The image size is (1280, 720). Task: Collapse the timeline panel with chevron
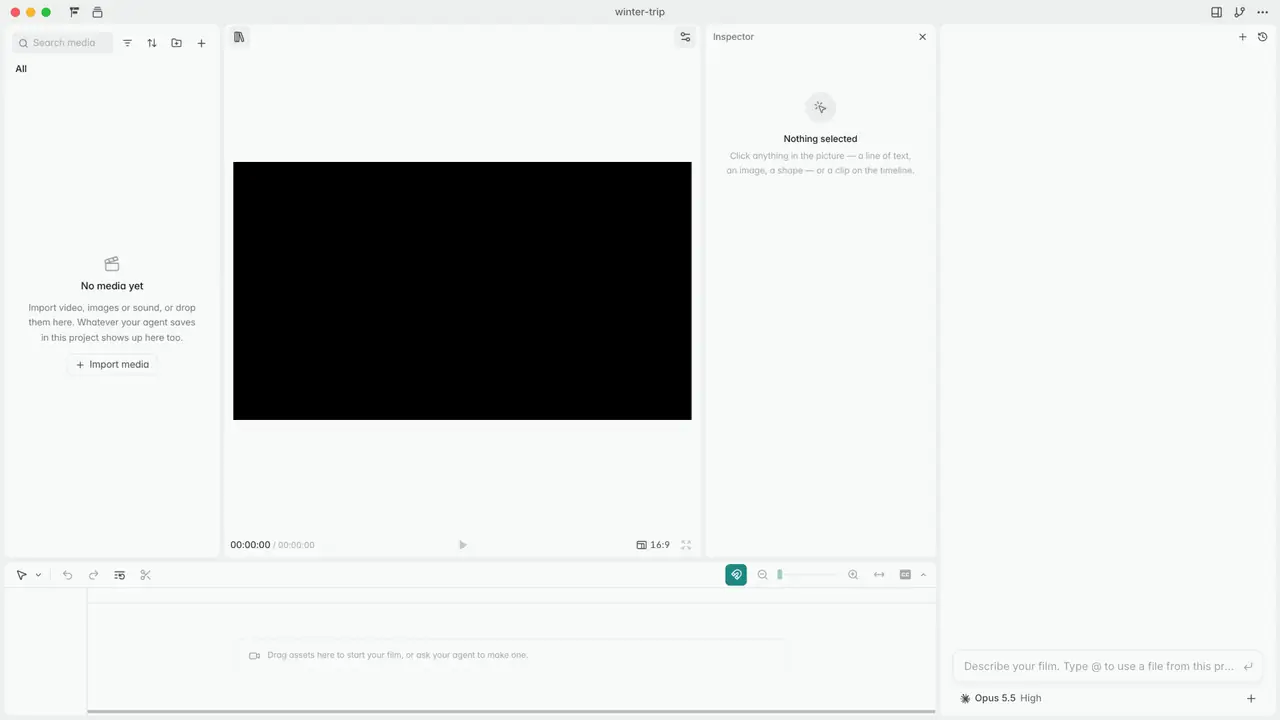(923, 575)
